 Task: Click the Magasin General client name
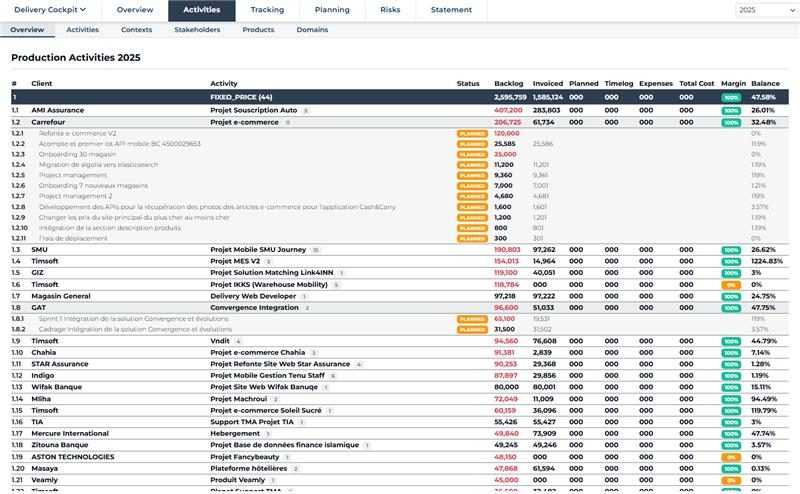pos(61,296)
